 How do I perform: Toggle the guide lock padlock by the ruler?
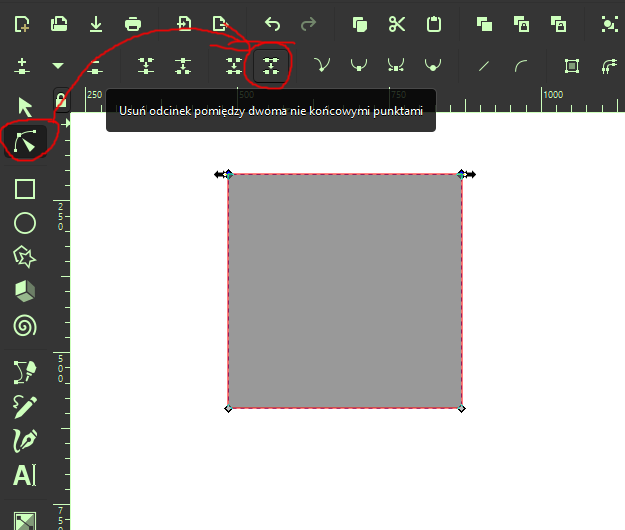(x=61, y=100)
